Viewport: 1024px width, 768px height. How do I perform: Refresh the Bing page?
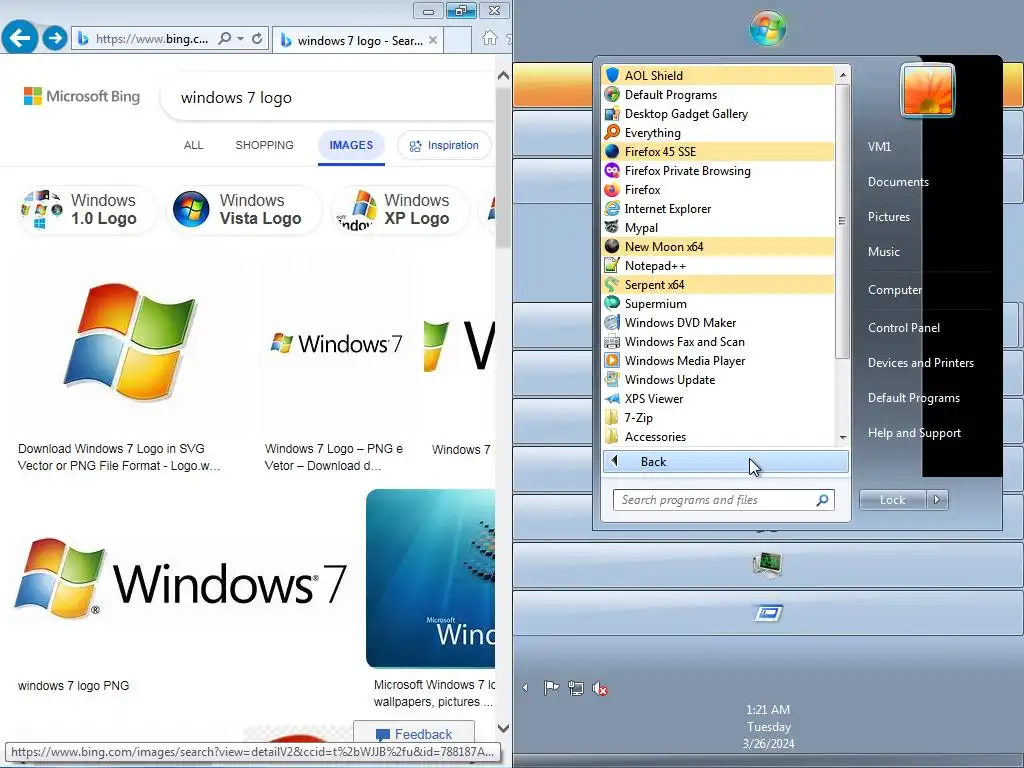pos(257,39)
